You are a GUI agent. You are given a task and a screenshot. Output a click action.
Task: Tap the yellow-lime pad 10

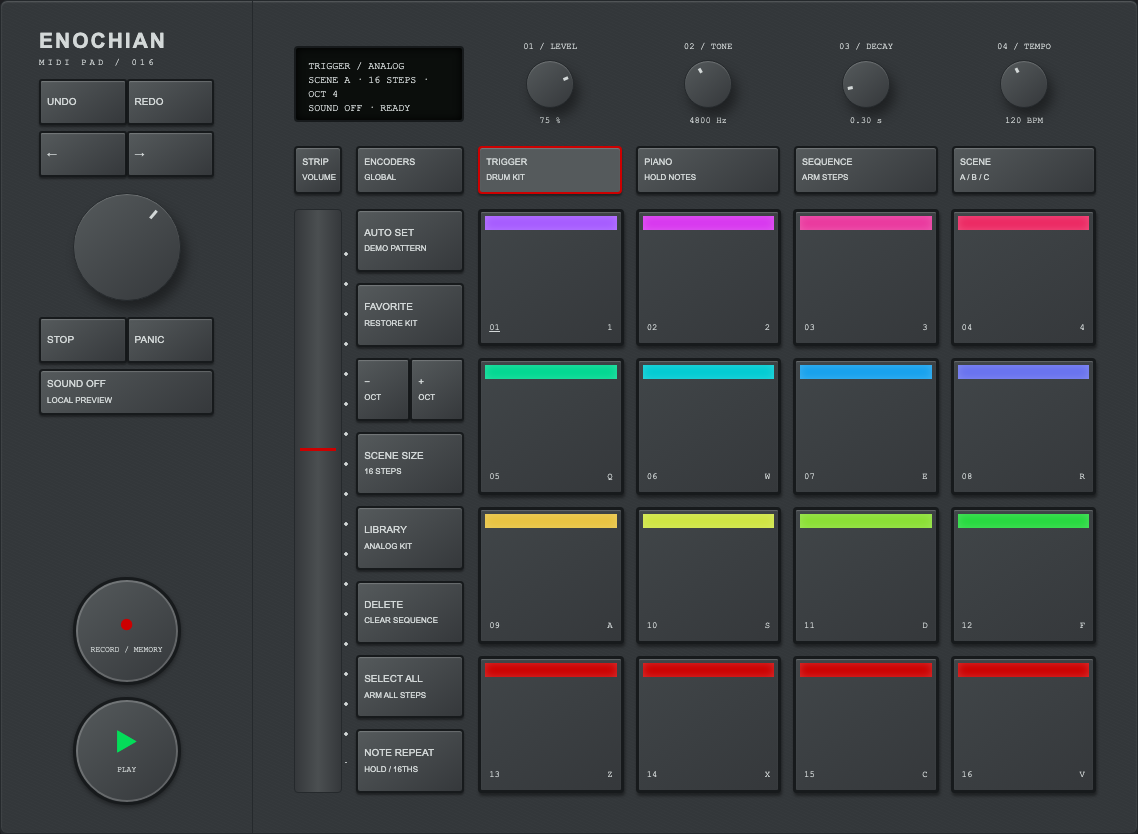[708, 576]
